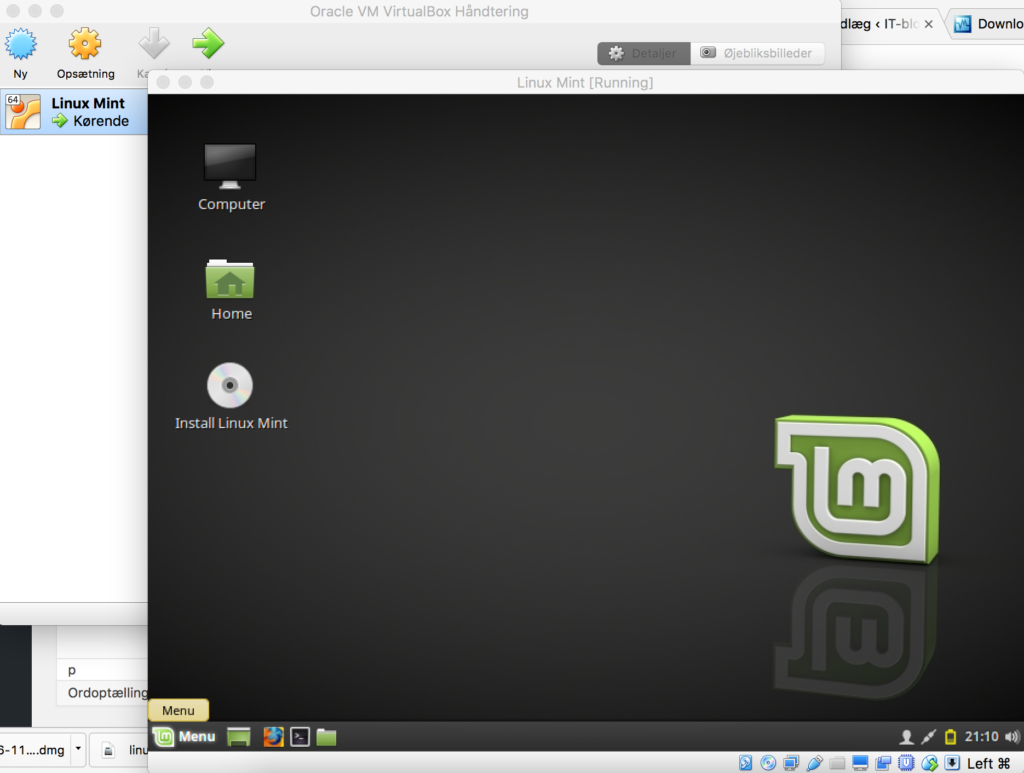The width and height of the screenshot is (1024, 773).
Task: Close the IT-blog browser tab
Action: click(929, 24)
